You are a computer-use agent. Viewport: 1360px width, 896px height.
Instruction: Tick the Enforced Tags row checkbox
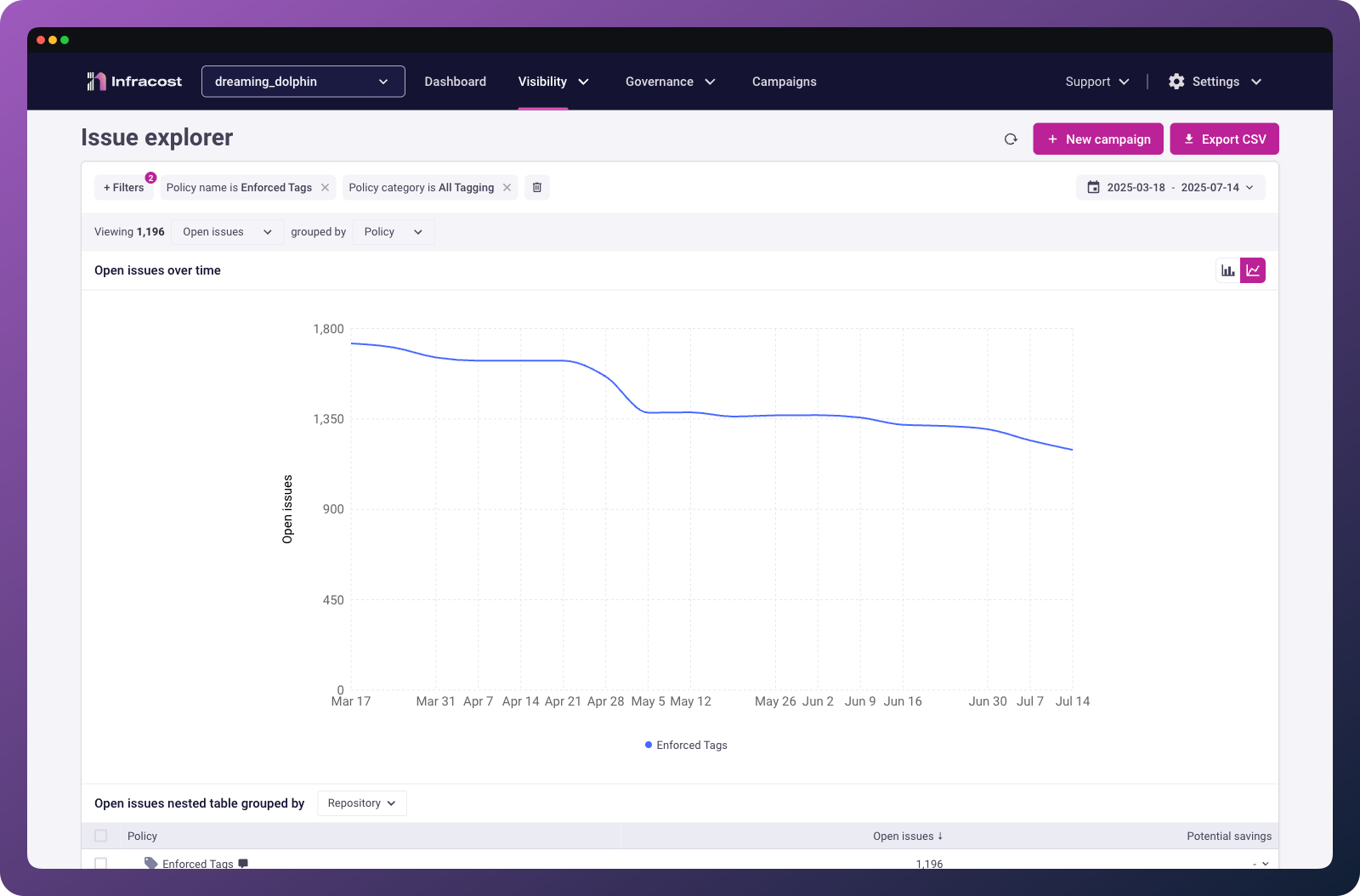(x=101, y=863)
